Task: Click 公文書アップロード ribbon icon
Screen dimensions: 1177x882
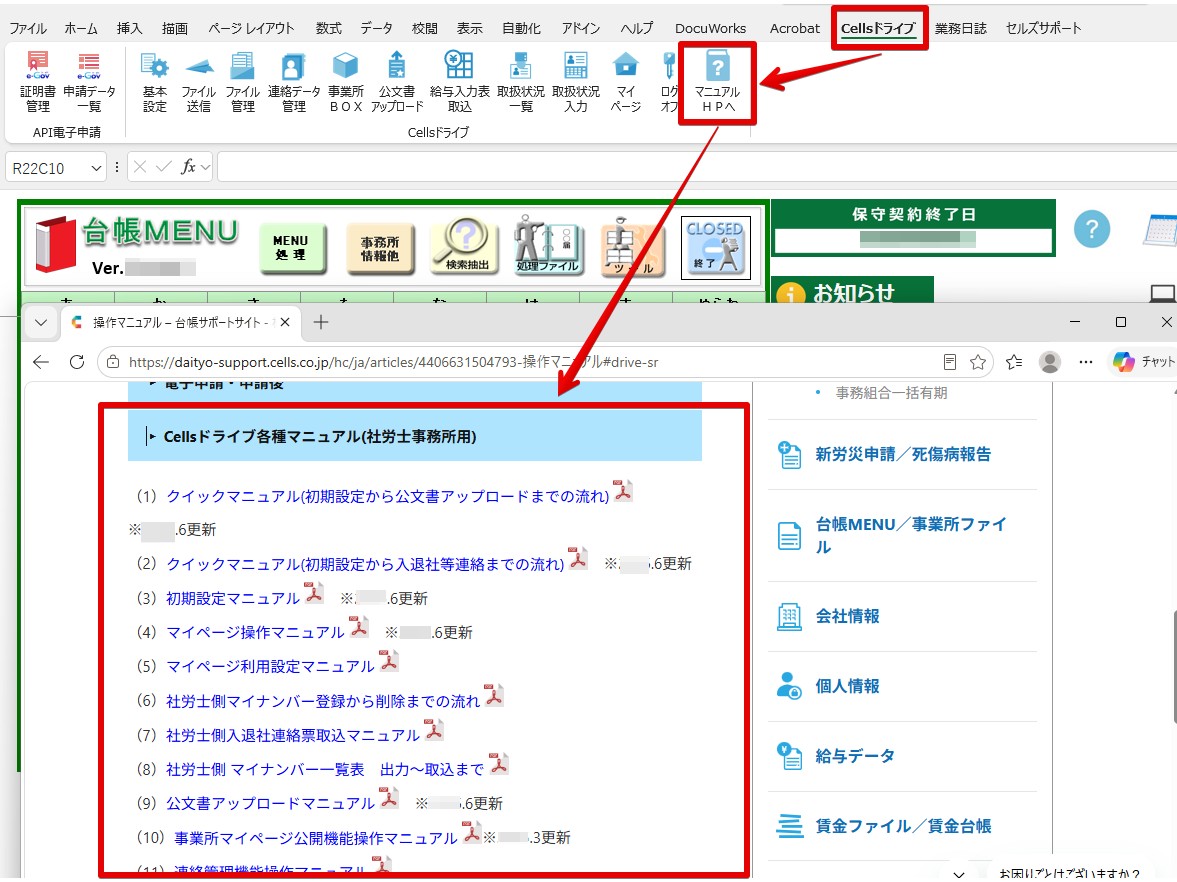Action: [x=397, y=82]
